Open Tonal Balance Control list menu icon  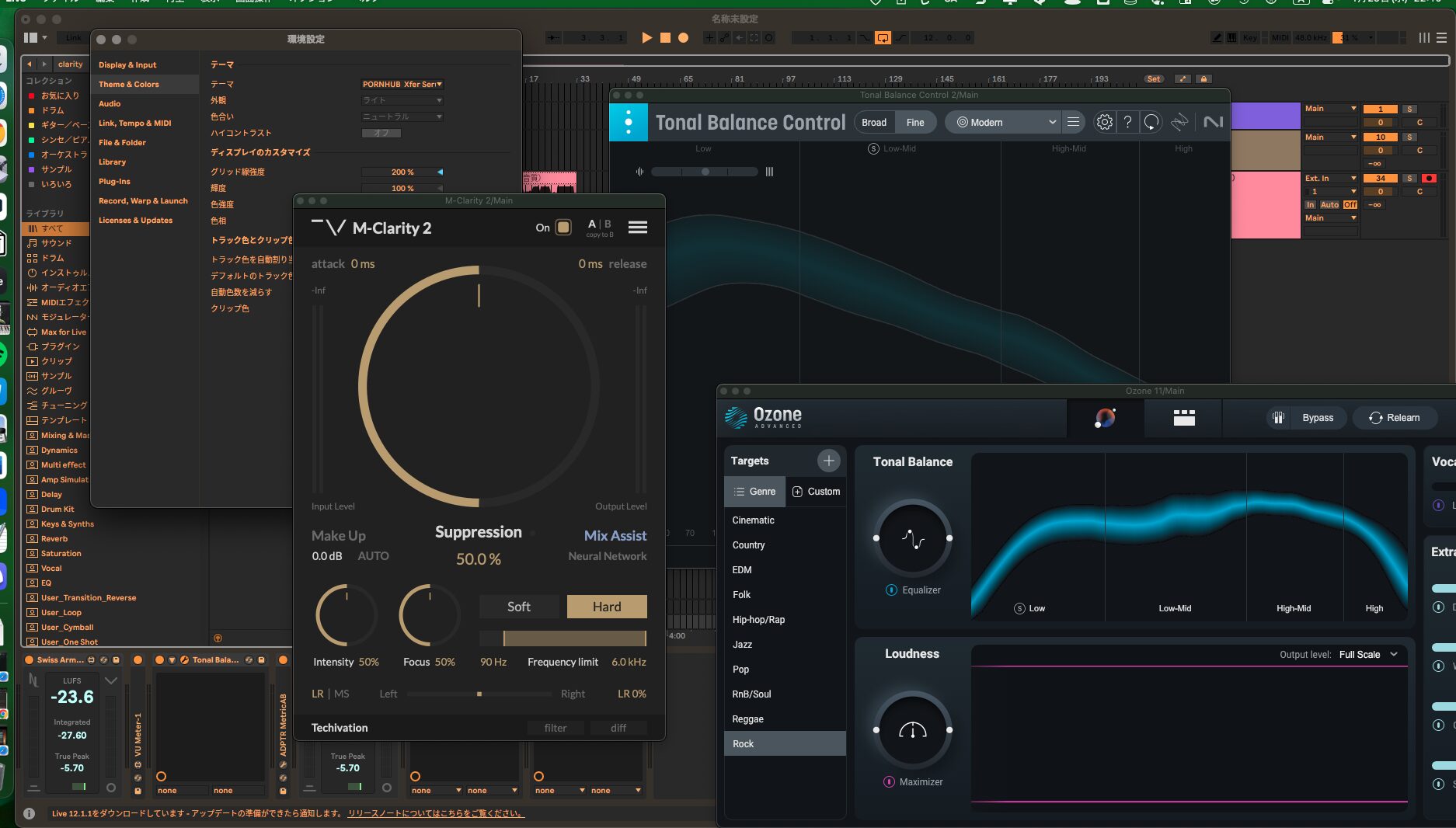point(1073,122)
